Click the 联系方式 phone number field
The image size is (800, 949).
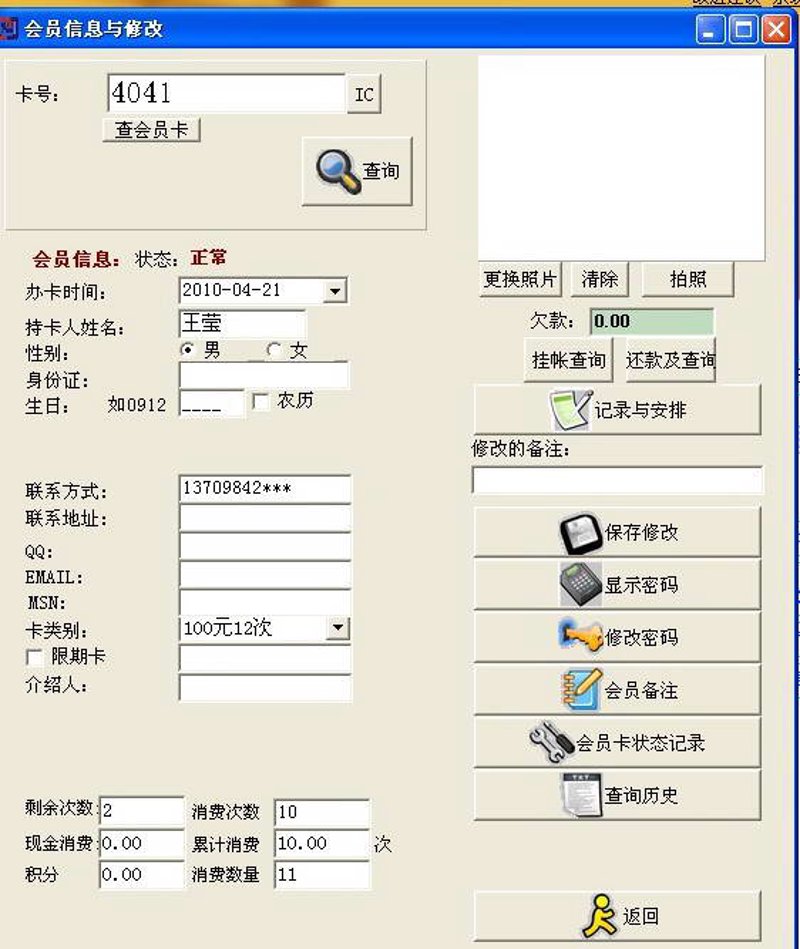265,489
